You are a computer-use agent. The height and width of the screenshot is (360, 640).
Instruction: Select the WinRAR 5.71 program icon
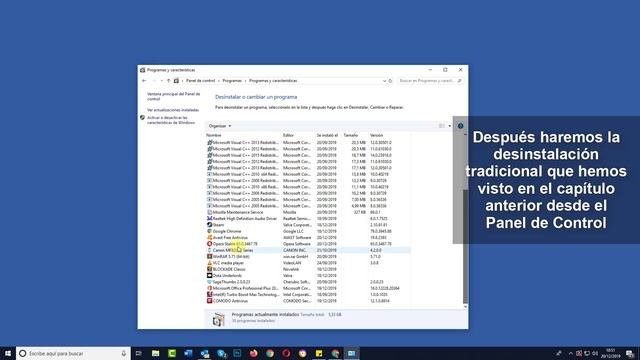coord(209,257)
